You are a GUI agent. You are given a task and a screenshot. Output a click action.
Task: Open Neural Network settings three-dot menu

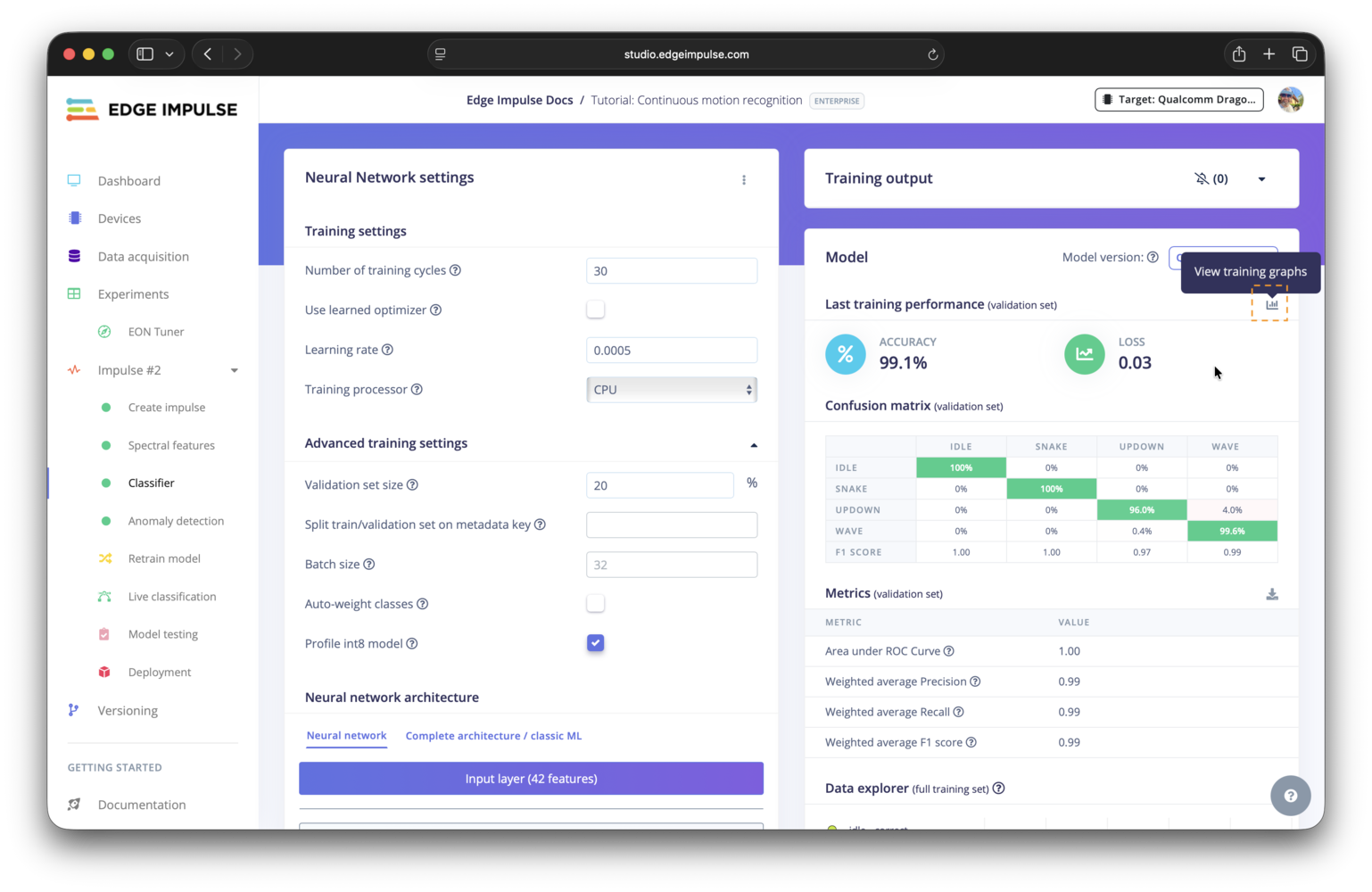[x=744, y=180]
